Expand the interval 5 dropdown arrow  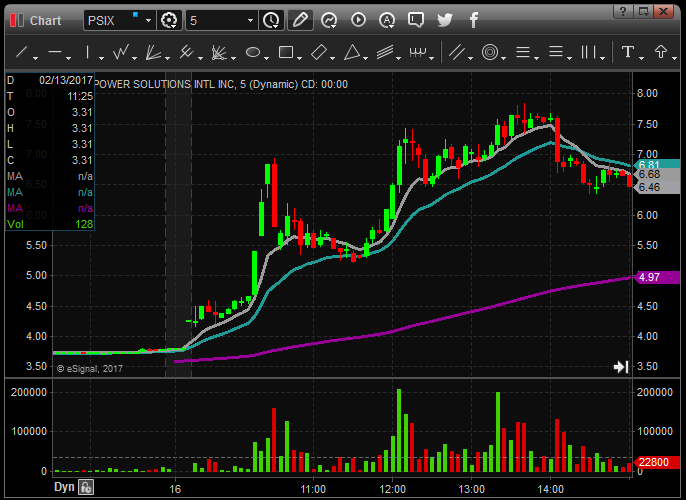251,21
